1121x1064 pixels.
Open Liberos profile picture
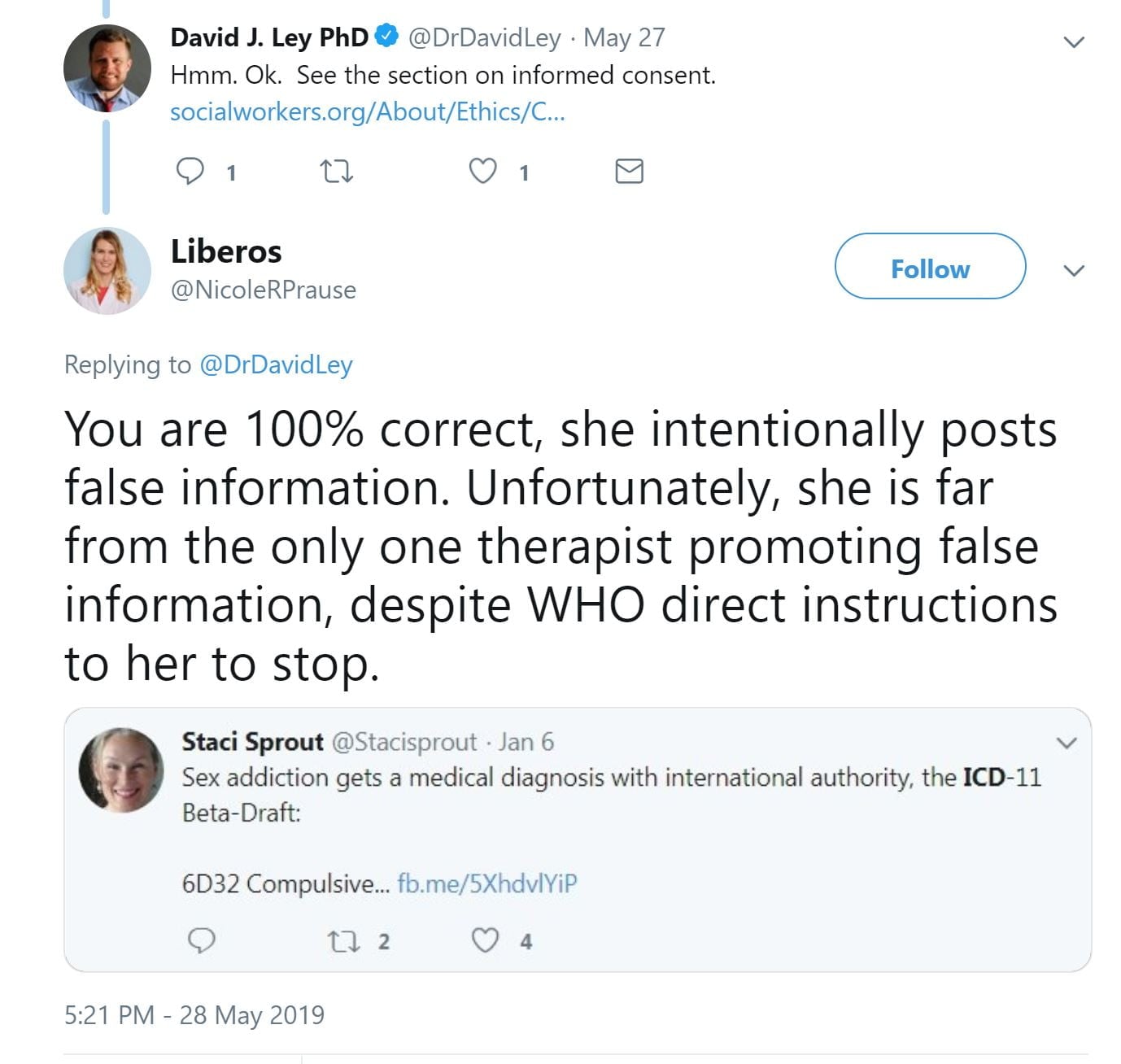(107, 270)
